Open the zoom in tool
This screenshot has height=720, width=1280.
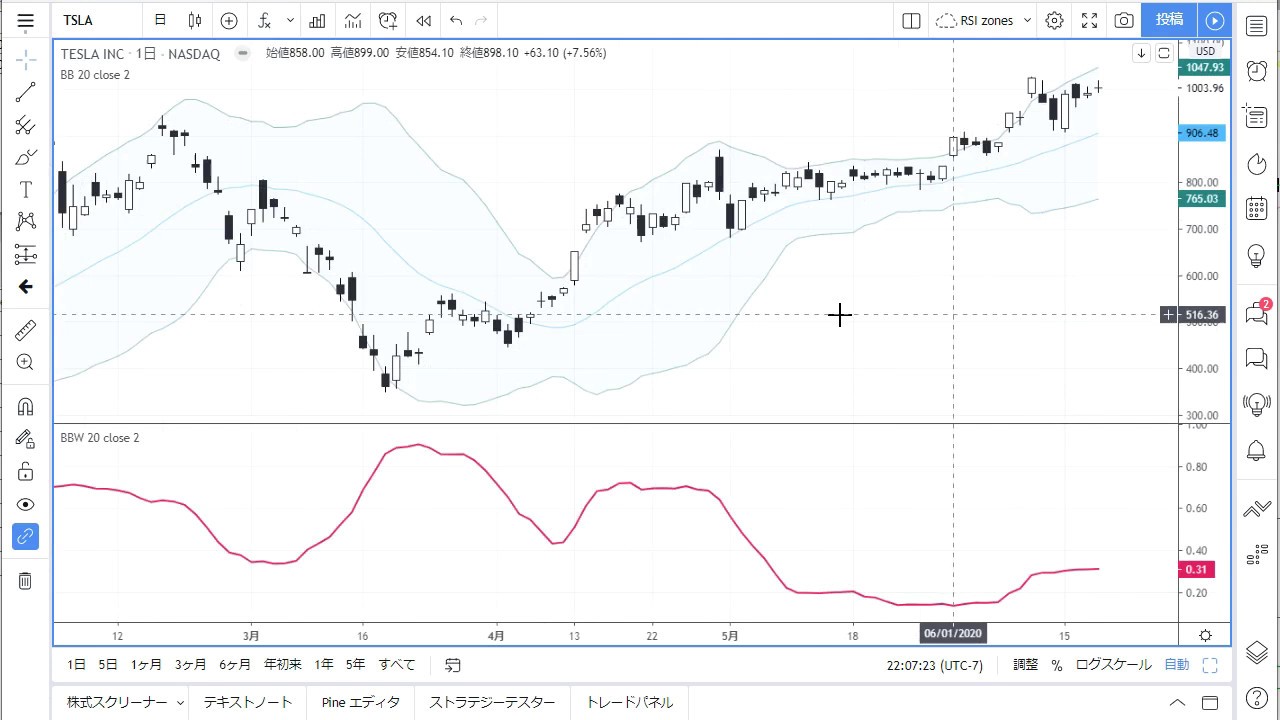(25, 363)
